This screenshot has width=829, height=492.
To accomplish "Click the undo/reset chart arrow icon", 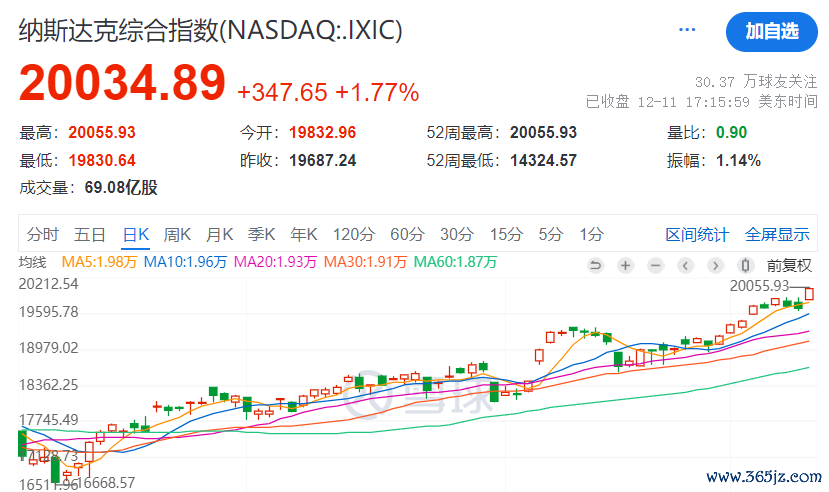I will [595, 265].
